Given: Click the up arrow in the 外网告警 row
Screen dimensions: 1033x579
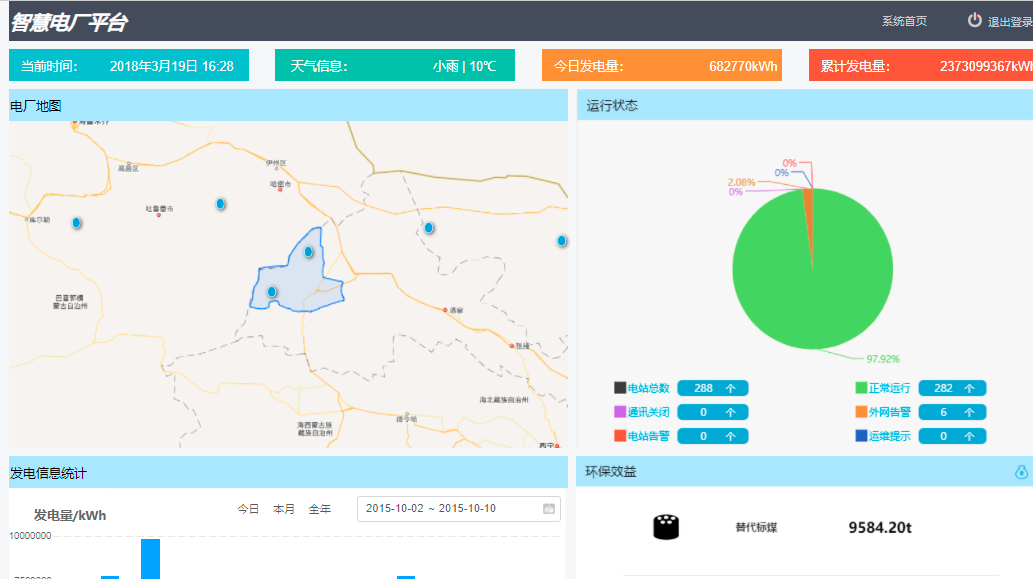Looking at the screenshot, I should coord(969,412).
